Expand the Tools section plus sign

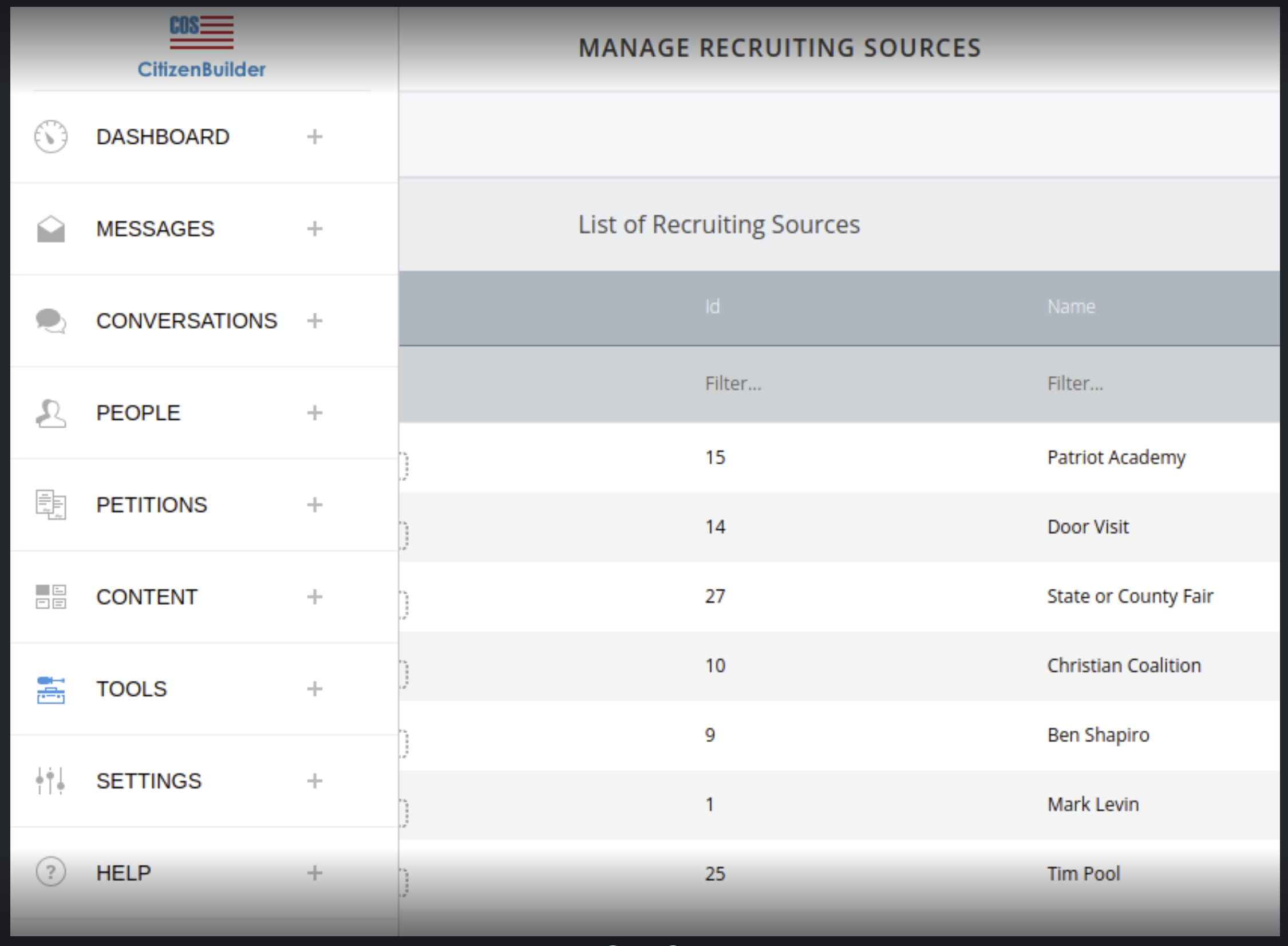(314, 689)
